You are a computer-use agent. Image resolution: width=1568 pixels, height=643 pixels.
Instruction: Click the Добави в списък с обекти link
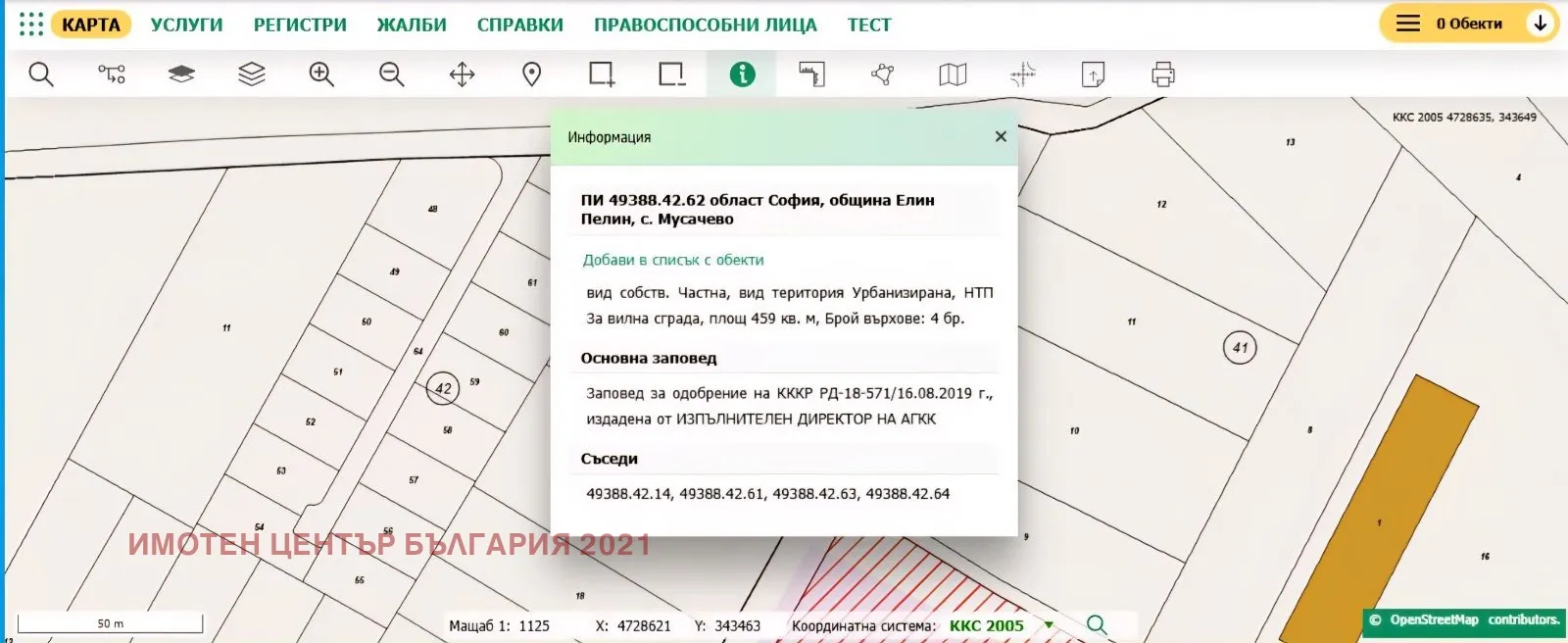point(672,260)
